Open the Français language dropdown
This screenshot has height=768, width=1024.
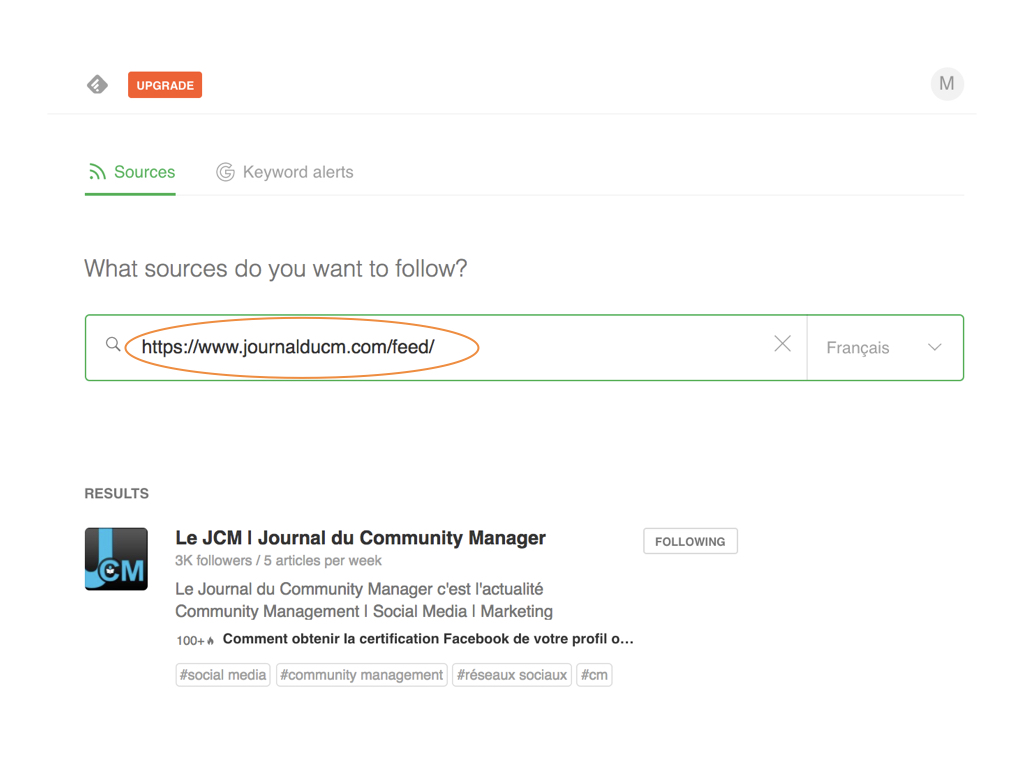[885, 347]
